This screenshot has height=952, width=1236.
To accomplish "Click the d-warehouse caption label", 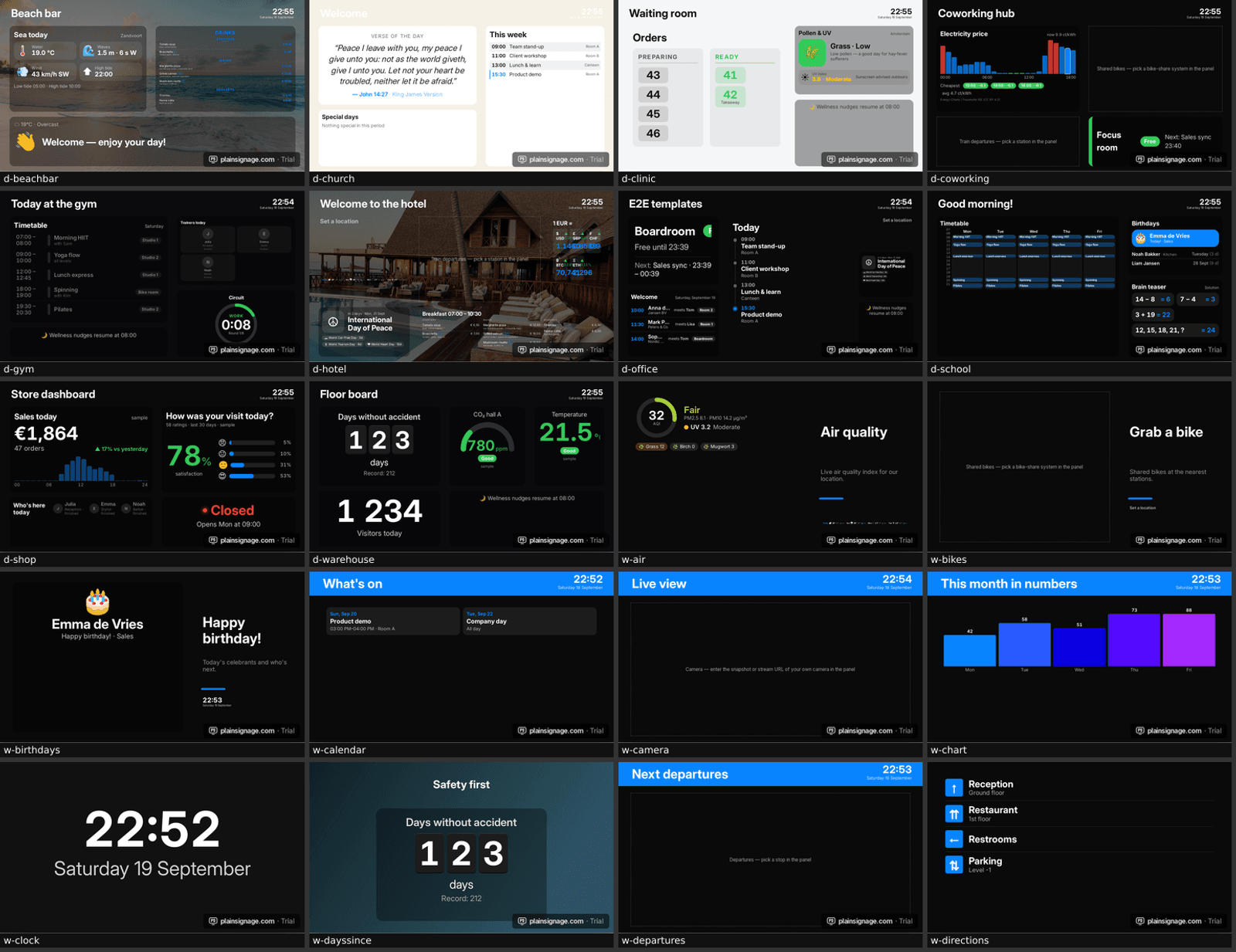I will pyautogui.click(x=343, y=560).
